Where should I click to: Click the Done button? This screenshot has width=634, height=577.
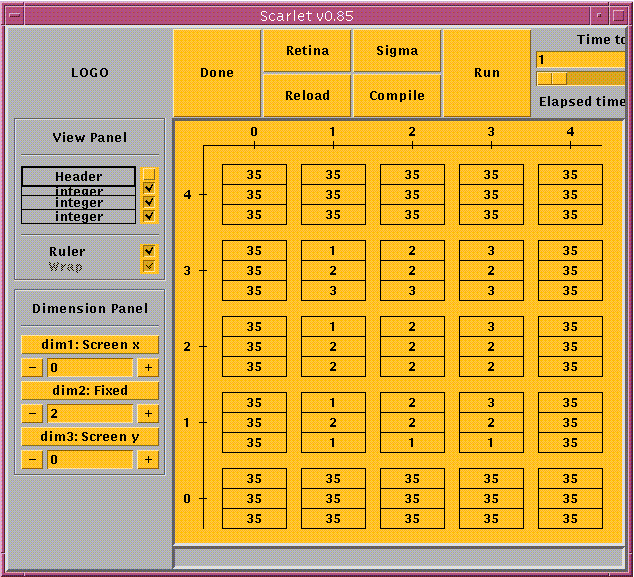click(217, 73)
